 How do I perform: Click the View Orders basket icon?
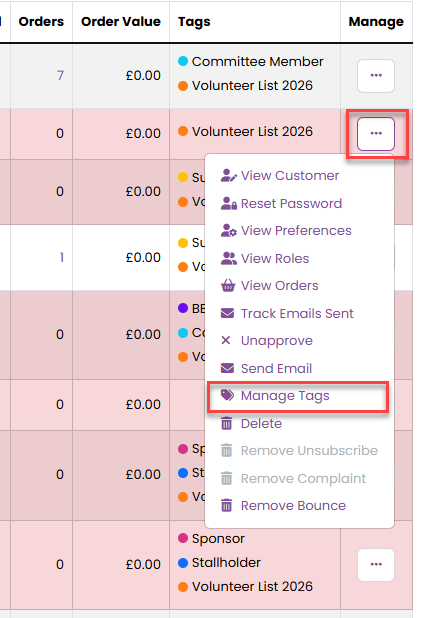228,285
